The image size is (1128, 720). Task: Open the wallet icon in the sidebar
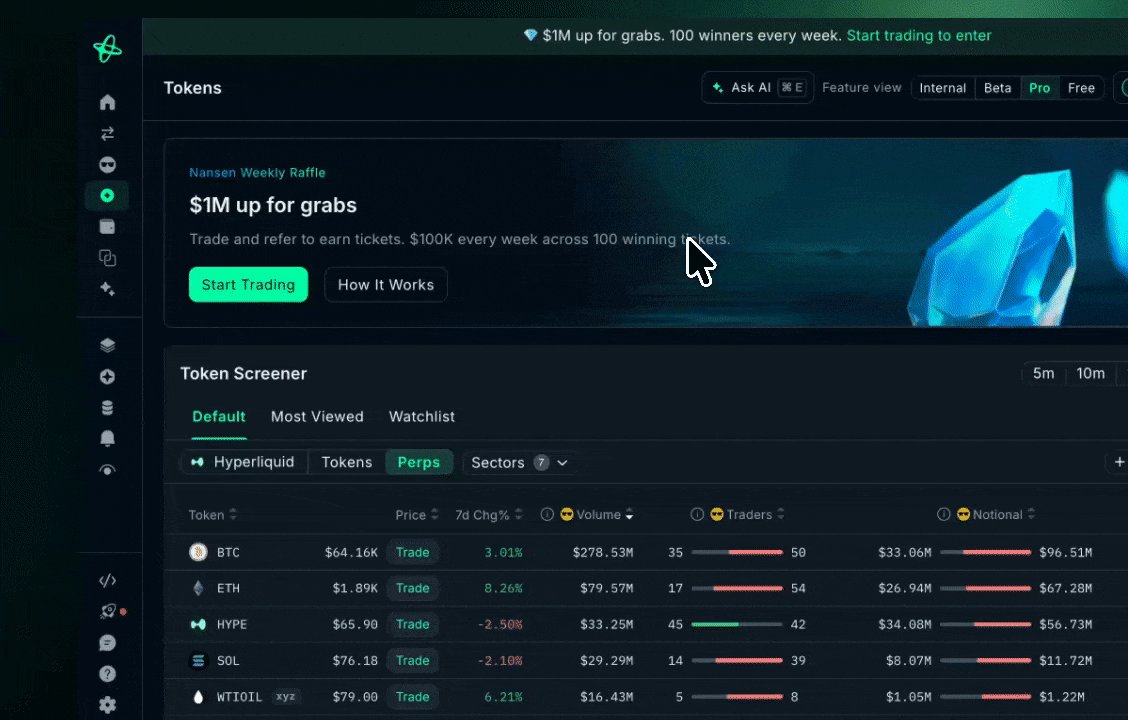tap(107, 227)
